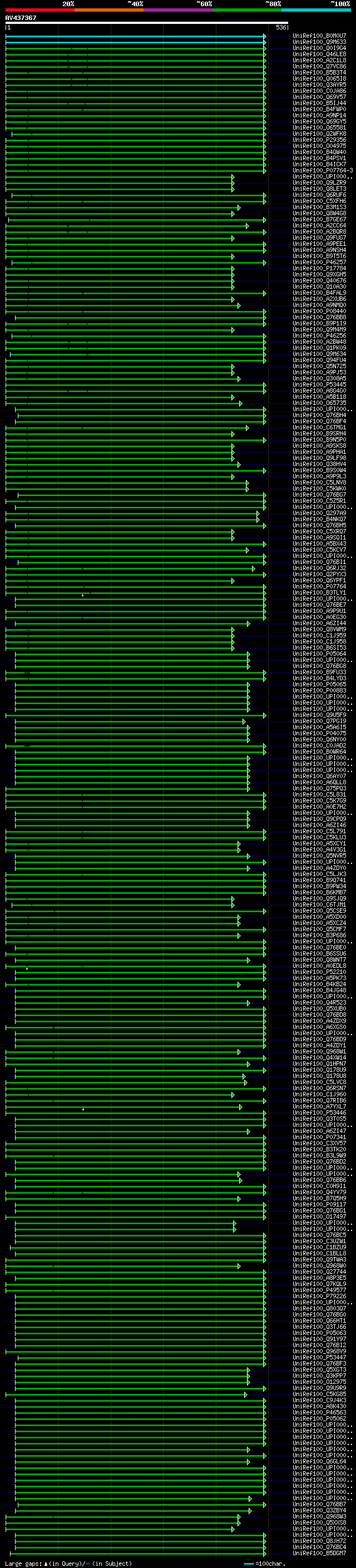This screenshot has height=1568, width=356.
Task: Click the UniRef100_B6SI53 label
Action: pos(319,647)
